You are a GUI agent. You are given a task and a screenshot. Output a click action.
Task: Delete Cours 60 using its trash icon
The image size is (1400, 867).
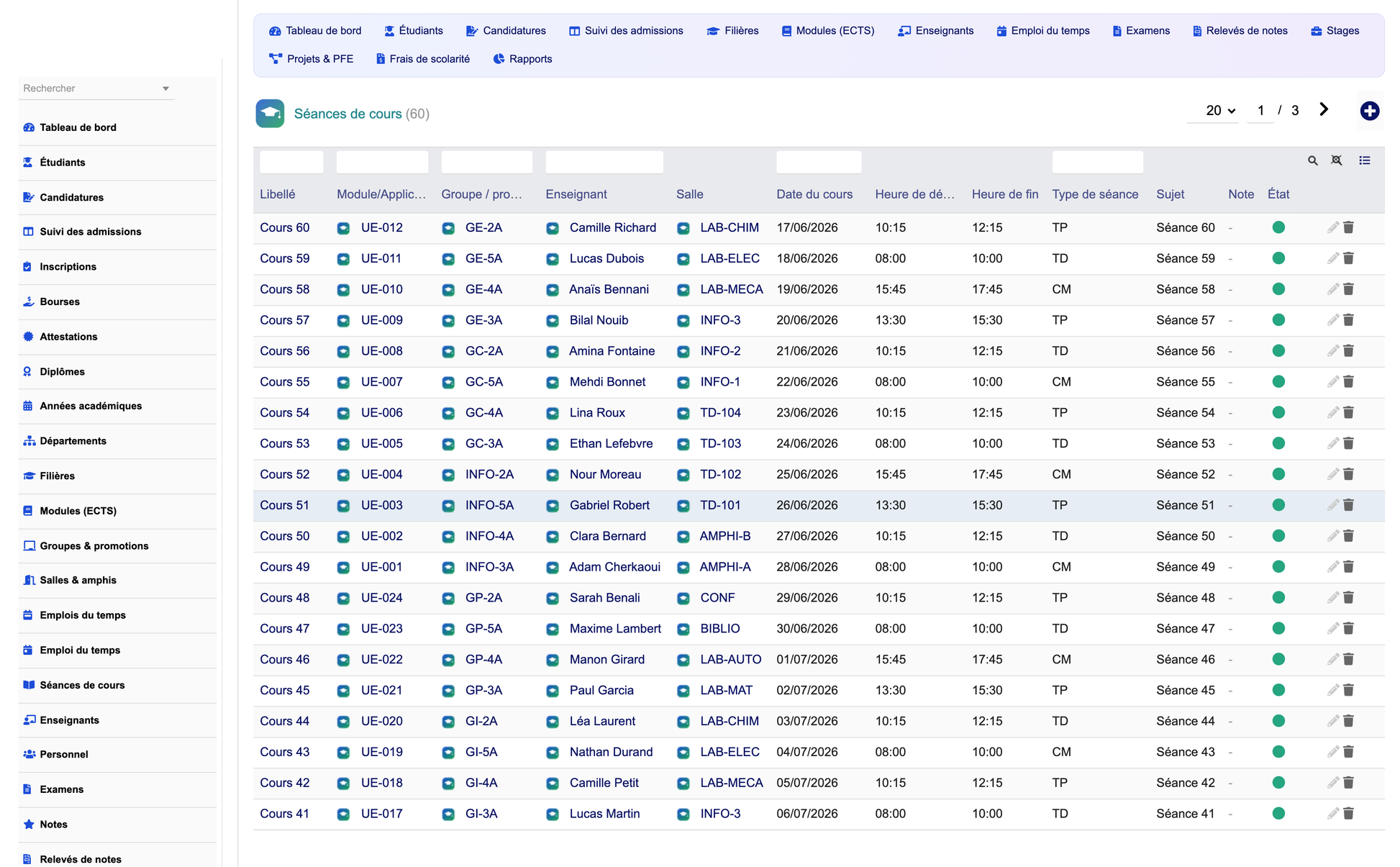[x=1348, y=227]
